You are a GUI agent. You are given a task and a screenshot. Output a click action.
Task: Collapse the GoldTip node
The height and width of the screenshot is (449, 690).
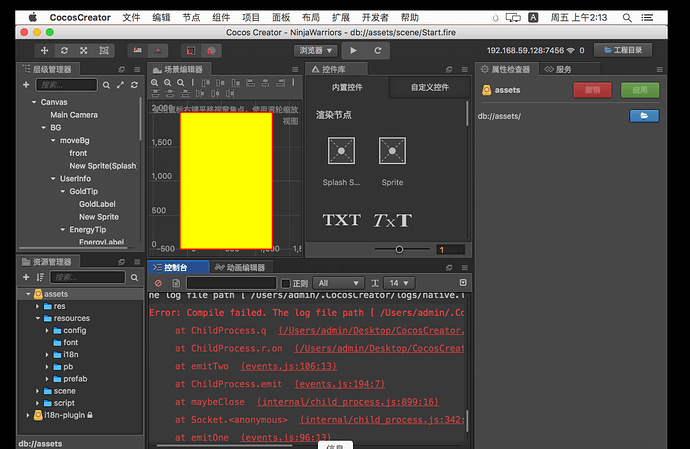click(x=62, y=191)
